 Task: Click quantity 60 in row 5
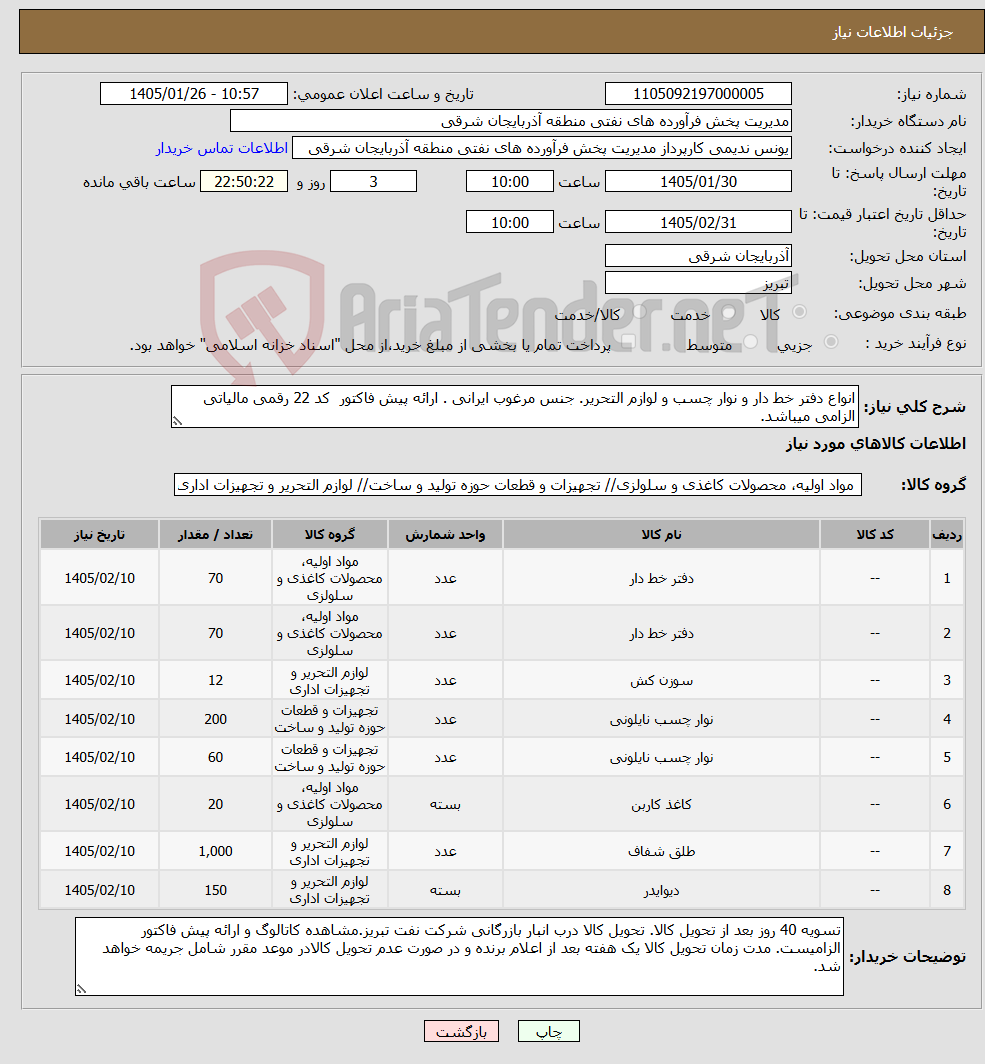point(215,757)
